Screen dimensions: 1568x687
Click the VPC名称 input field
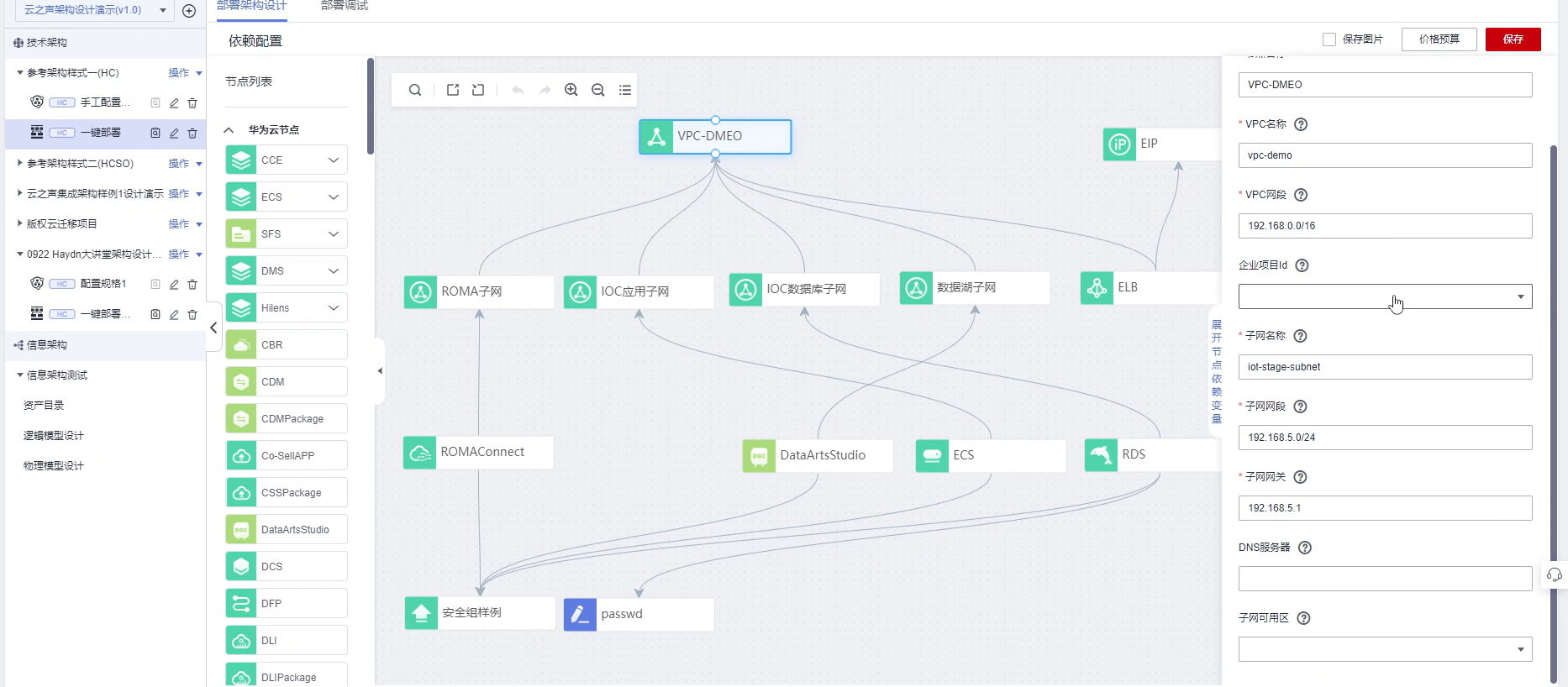[x=1385, y=155]
